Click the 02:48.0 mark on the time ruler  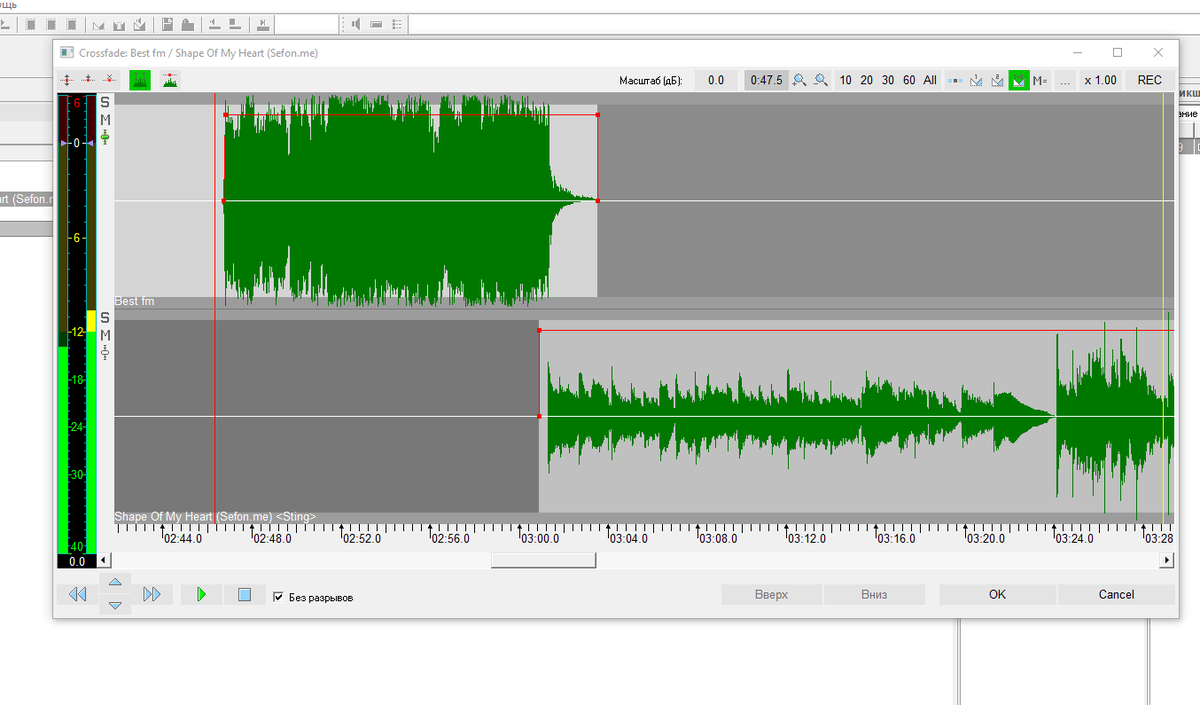[272, 538]
